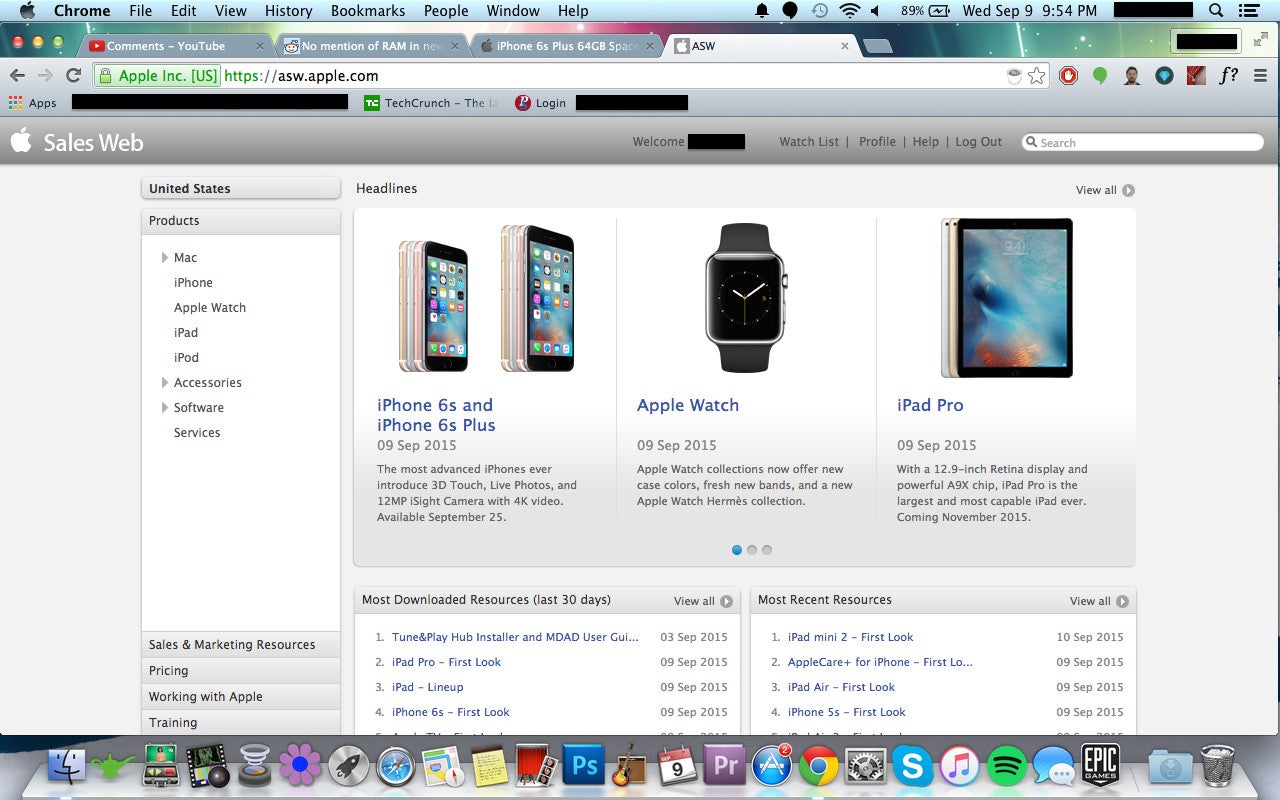Click the f? font identifier extension
The width and height of the screenshot is (1280, 800).
pyautogui.click(x=1228, y=75)
